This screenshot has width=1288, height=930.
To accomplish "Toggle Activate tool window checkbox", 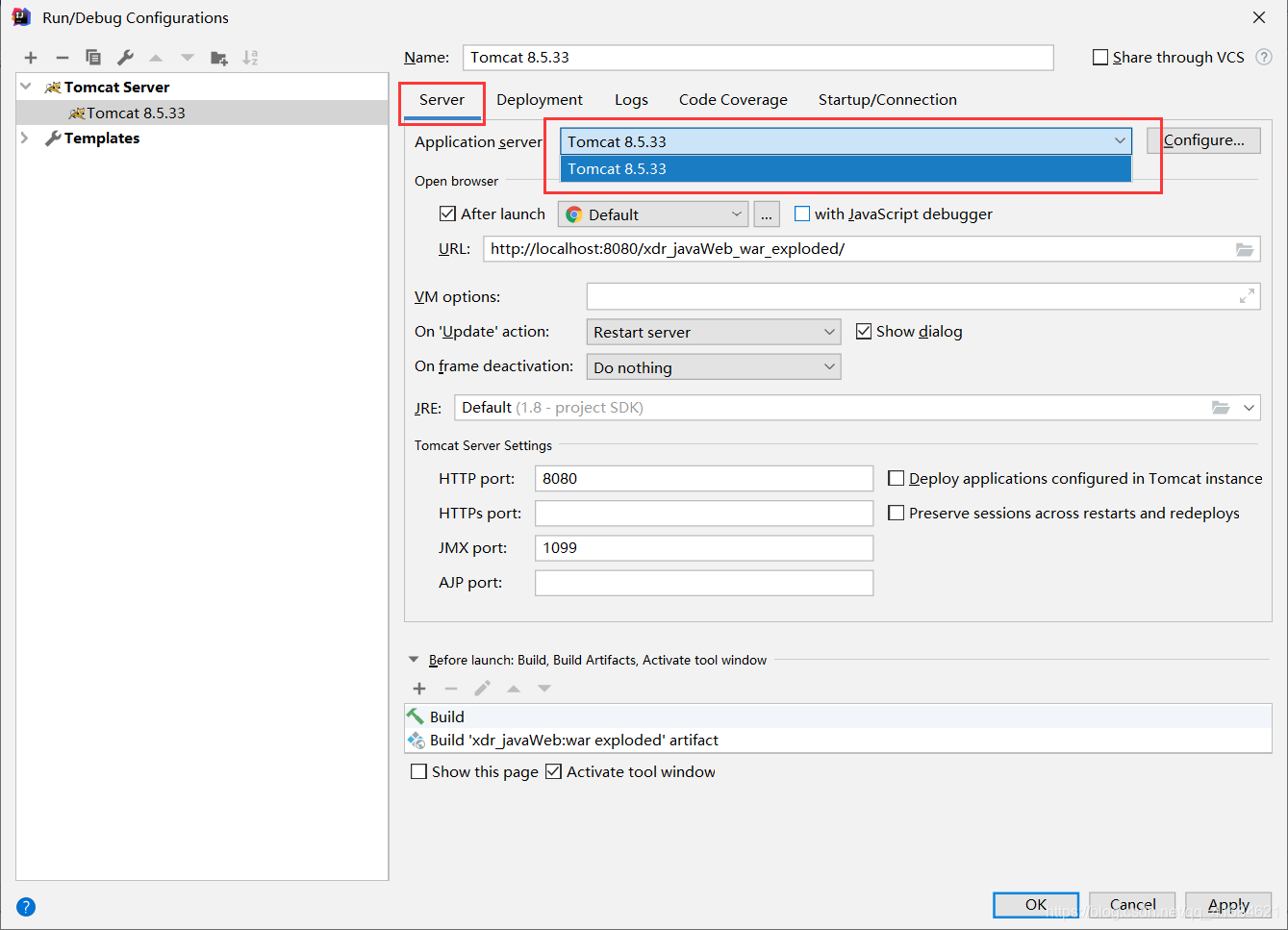I will click(553, 771).
